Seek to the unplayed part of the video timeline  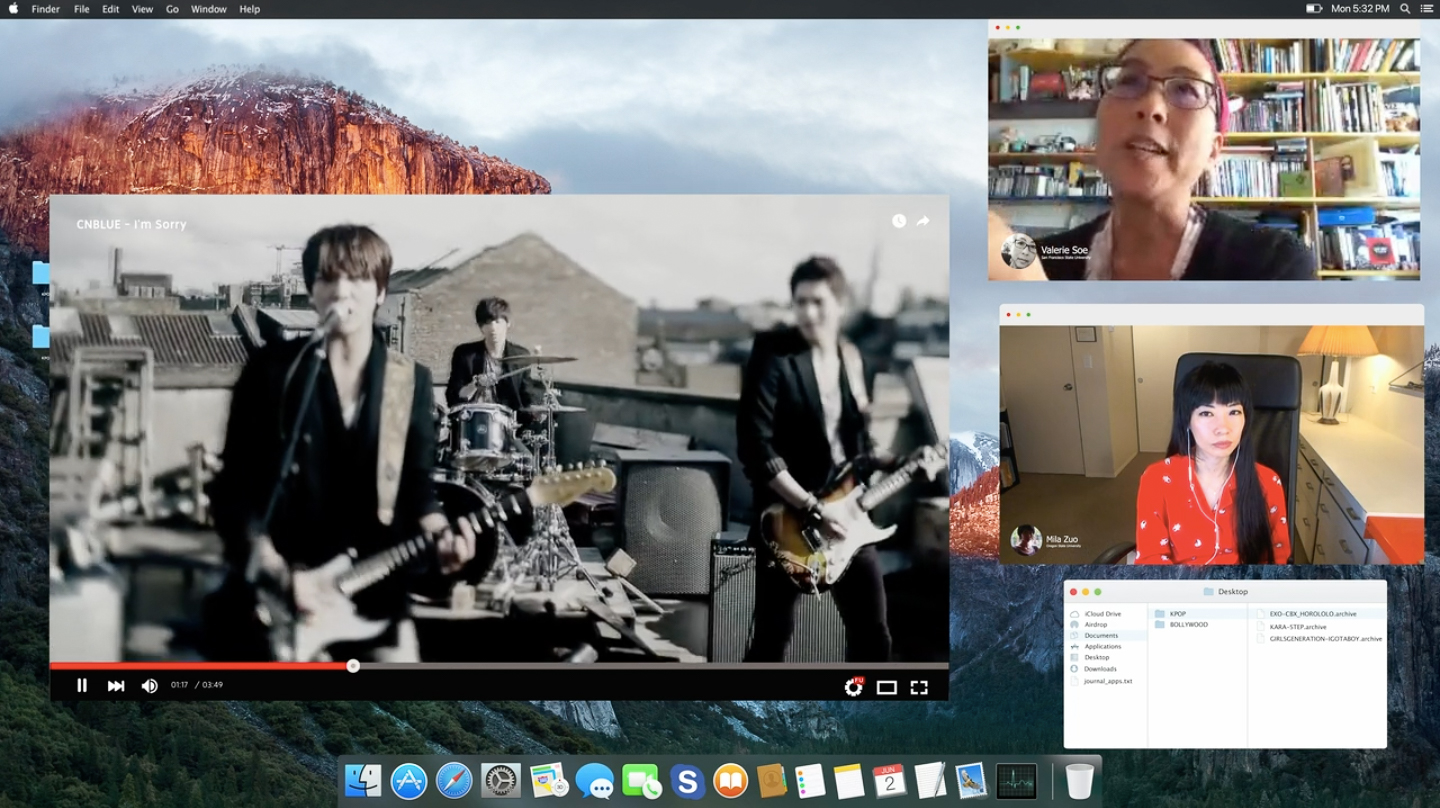coord(654,665)
